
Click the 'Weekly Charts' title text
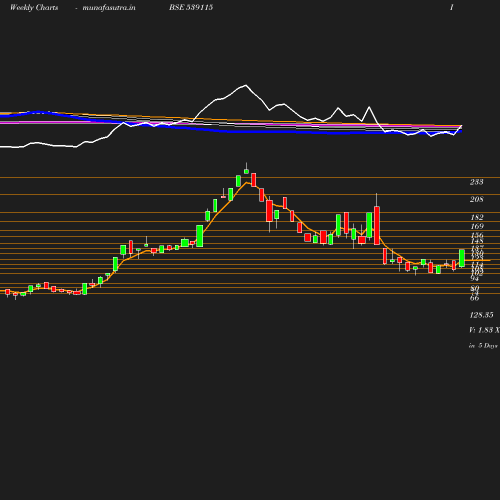[x=34, y=8]
